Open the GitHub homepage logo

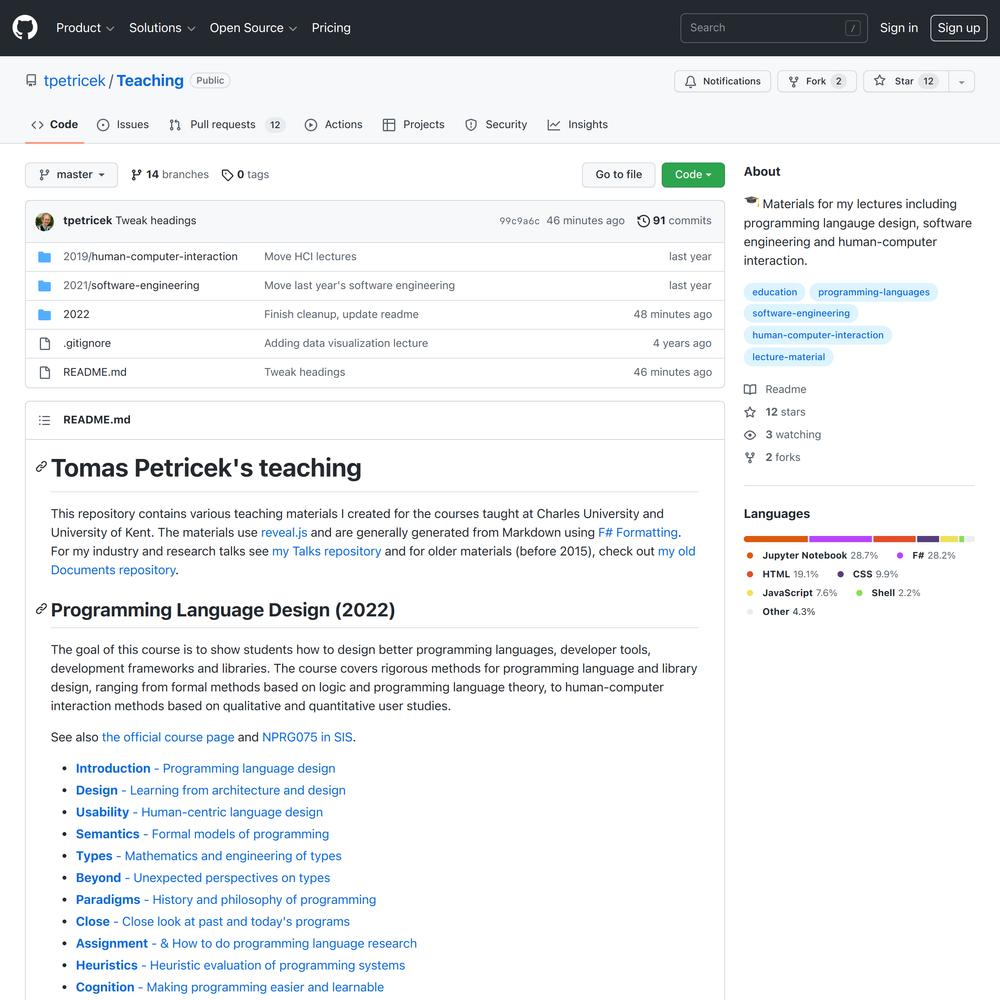point(25,28)
